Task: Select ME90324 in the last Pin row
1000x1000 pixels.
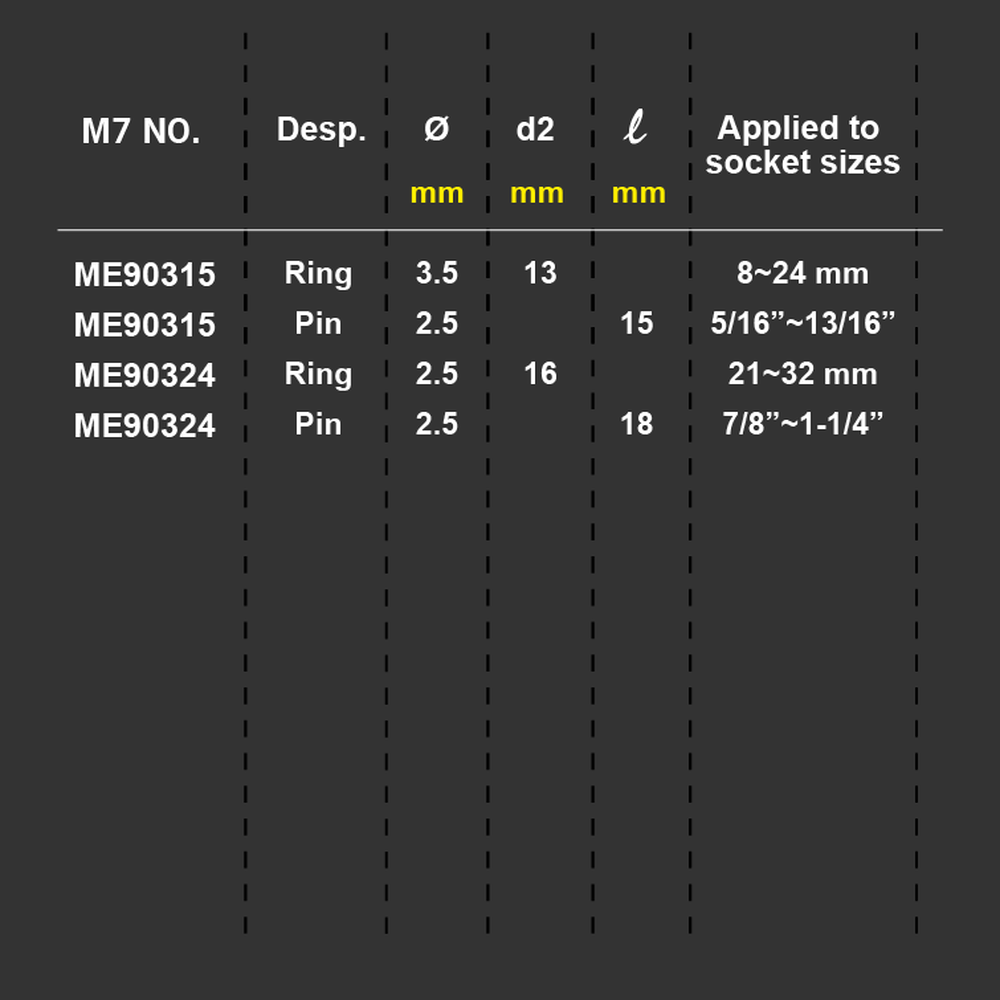Action: point(145,425)
